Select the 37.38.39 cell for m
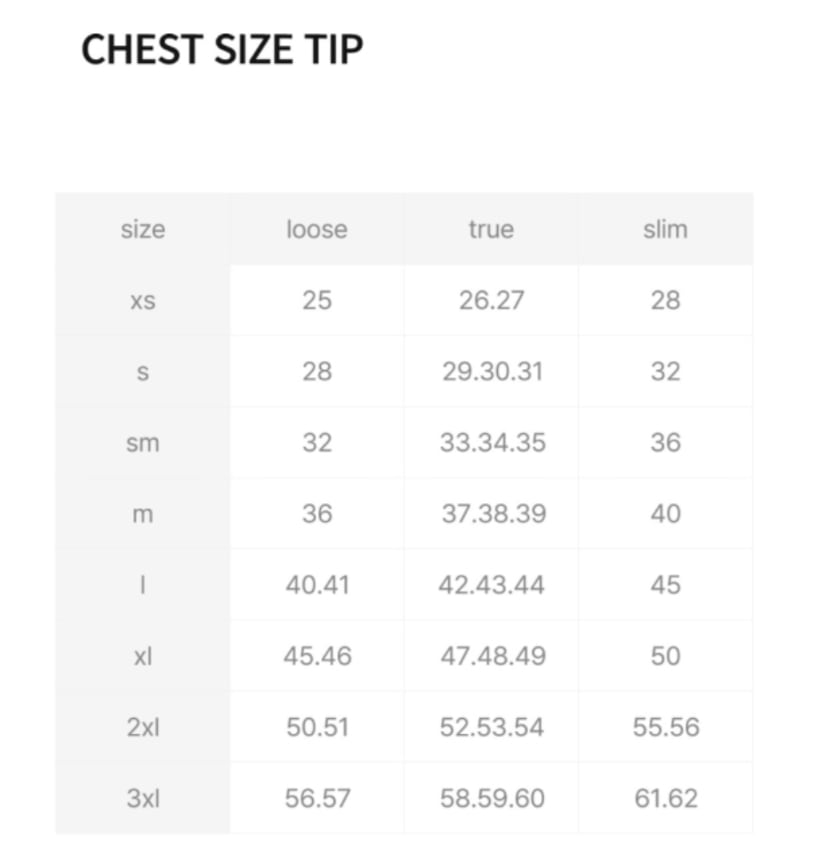Image resolution: width=822 pixels, height=868 pixels. tap(493, 514)
